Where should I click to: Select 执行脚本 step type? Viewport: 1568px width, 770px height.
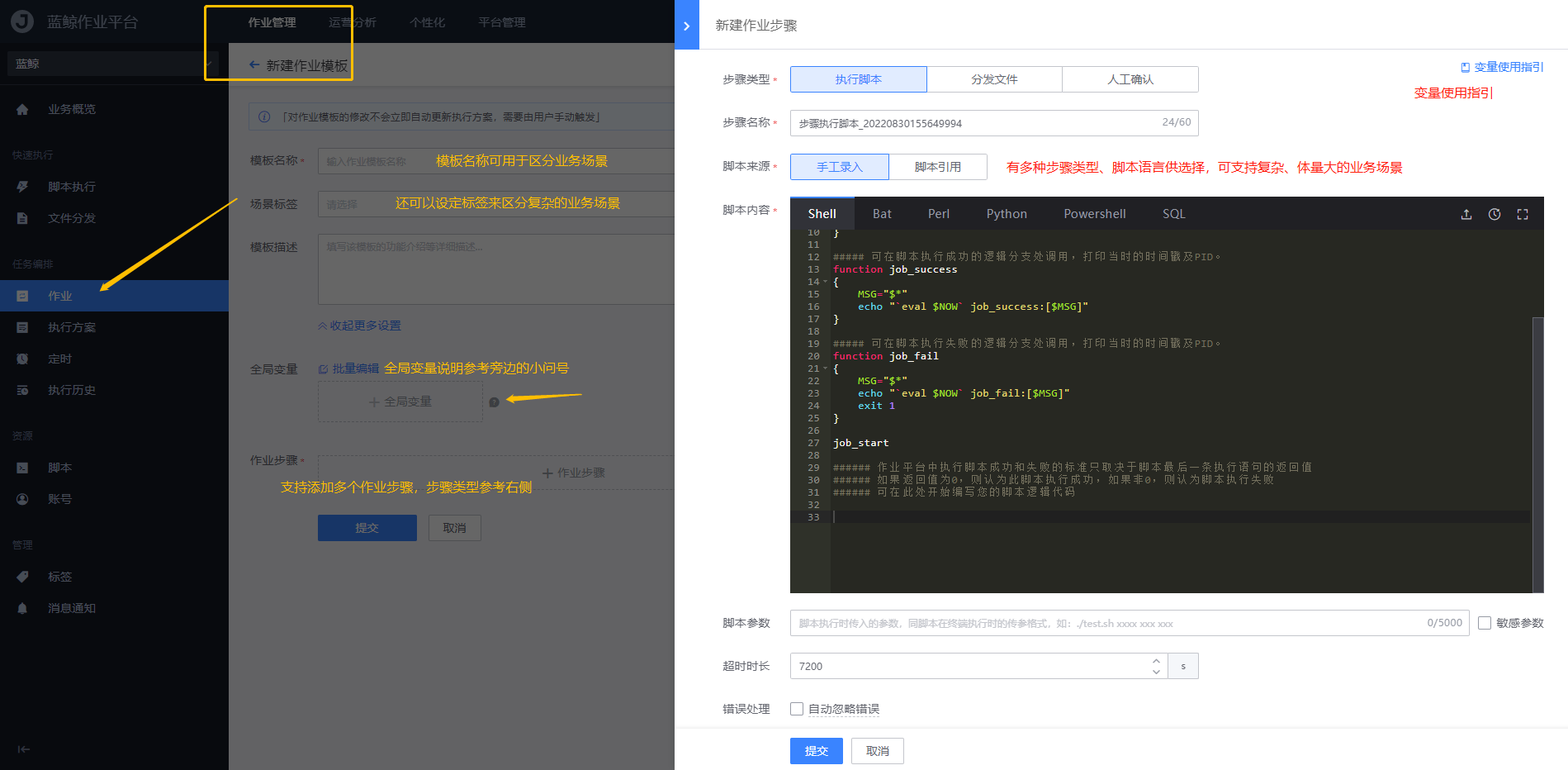[858, 79]
